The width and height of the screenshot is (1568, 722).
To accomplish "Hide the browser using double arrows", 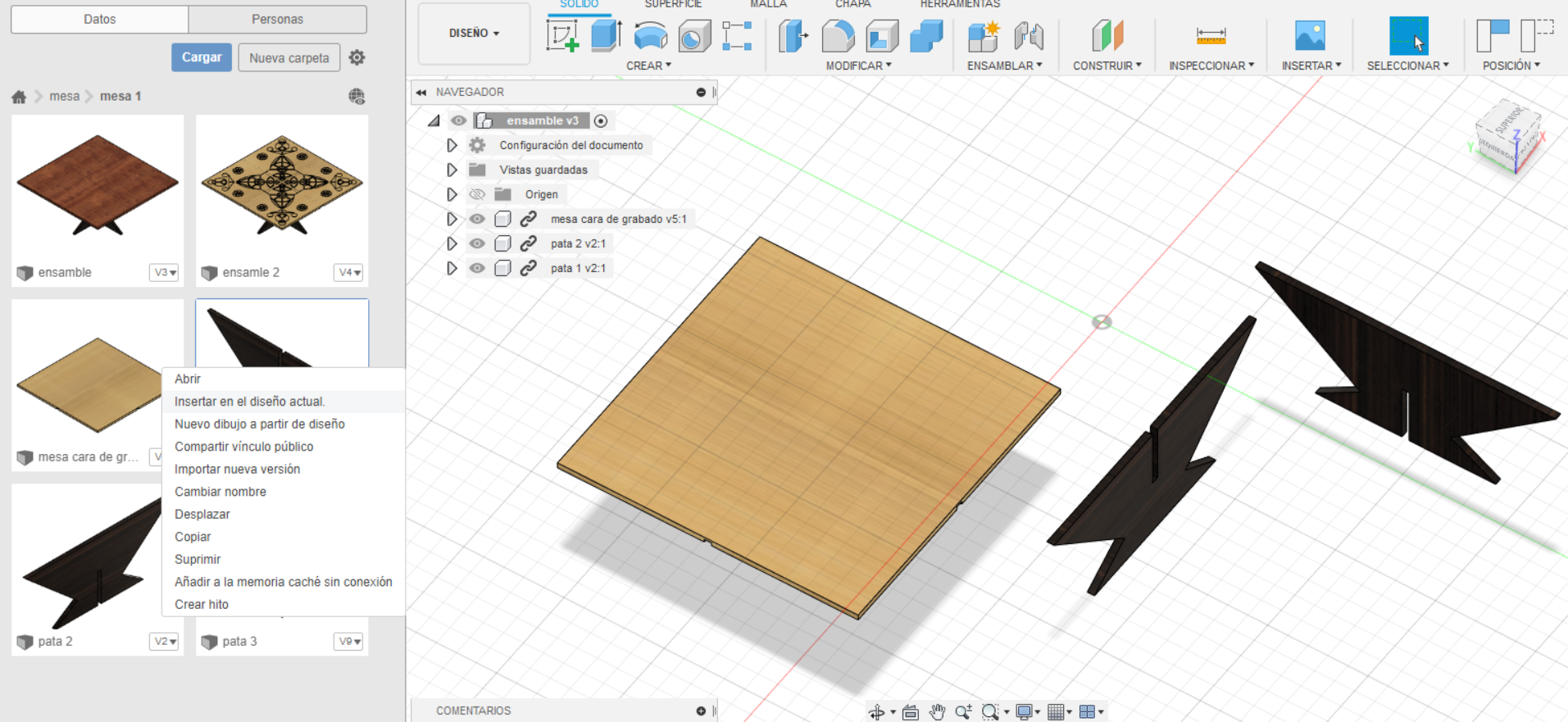I will tap(421, 93).
